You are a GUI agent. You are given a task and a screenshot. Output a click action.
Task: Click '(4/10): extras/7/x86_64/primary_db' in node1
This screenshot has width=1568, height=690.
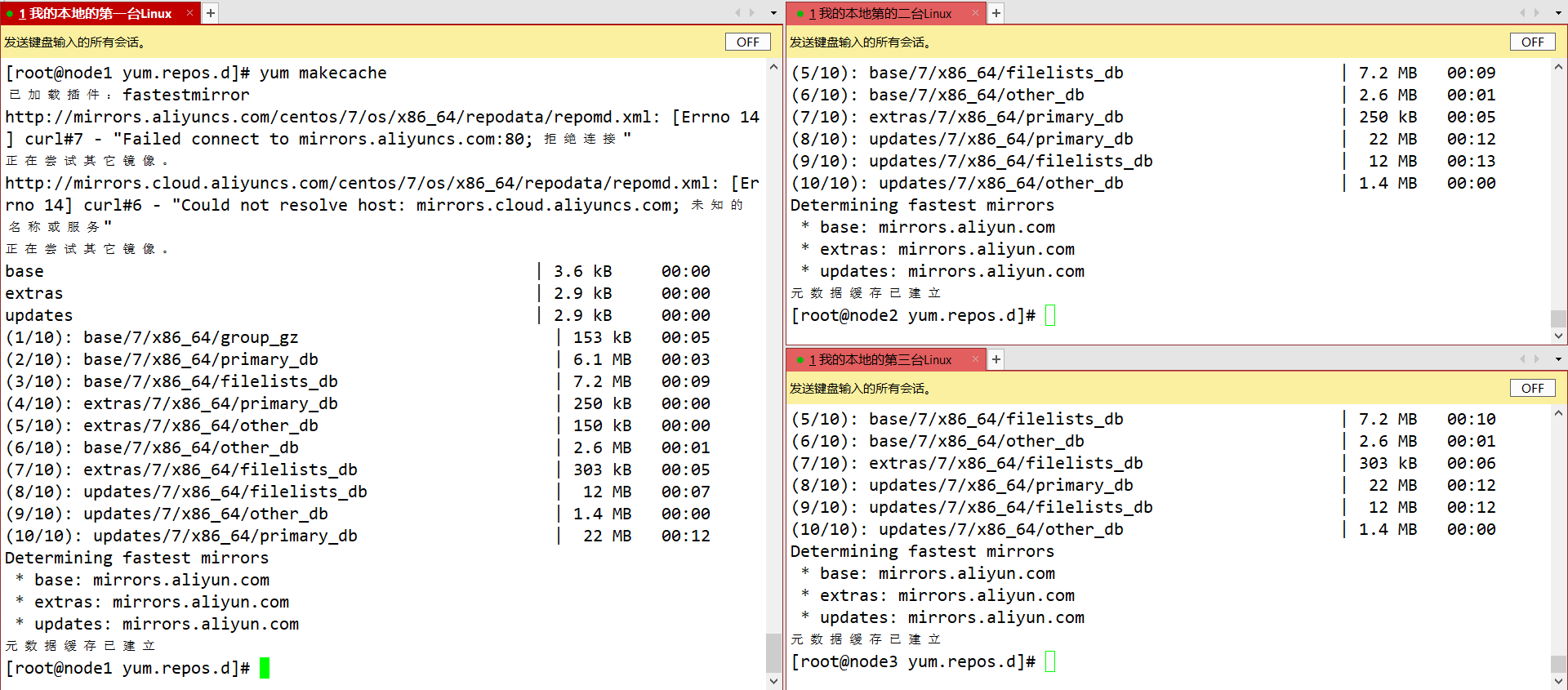coord(171,403)
